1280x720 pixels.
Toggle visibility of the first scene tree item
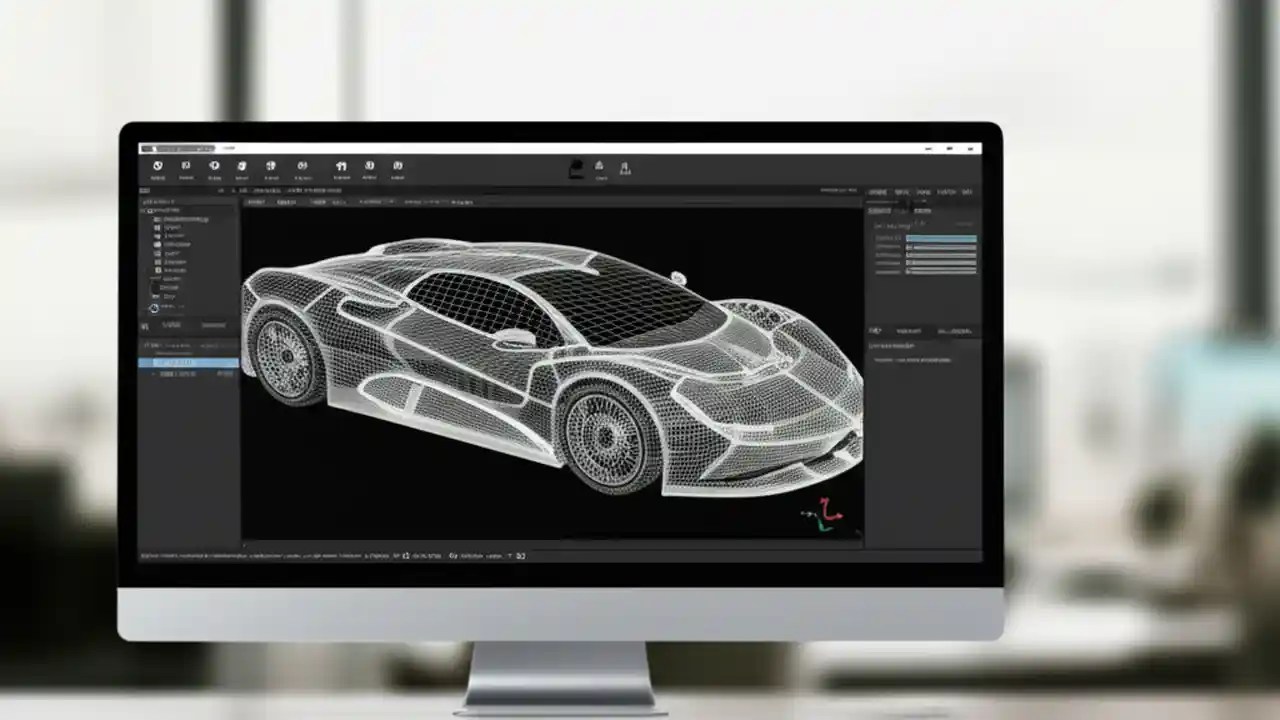click(x=156, y=220)
